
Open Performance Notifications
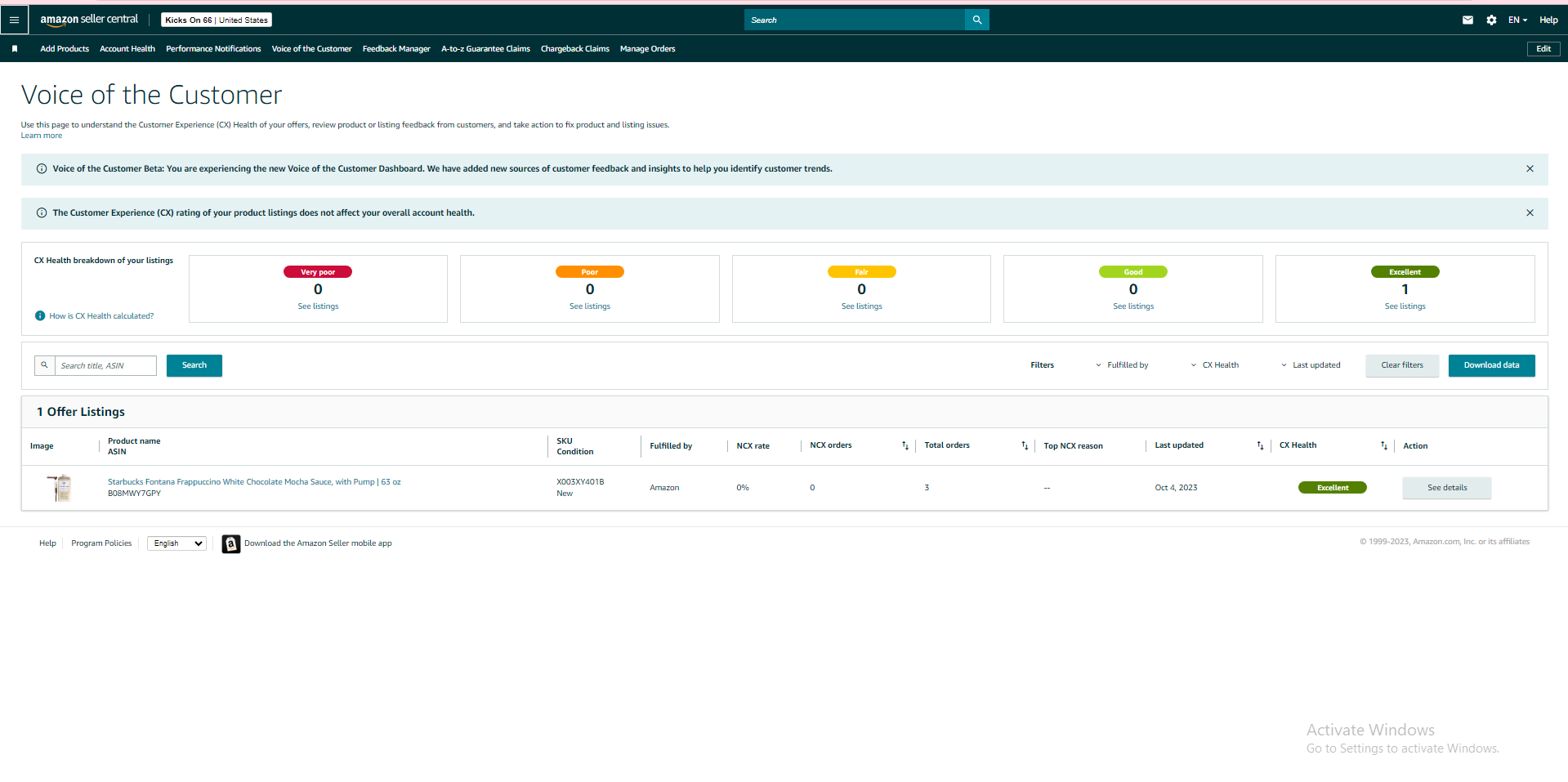pos(213,49)
